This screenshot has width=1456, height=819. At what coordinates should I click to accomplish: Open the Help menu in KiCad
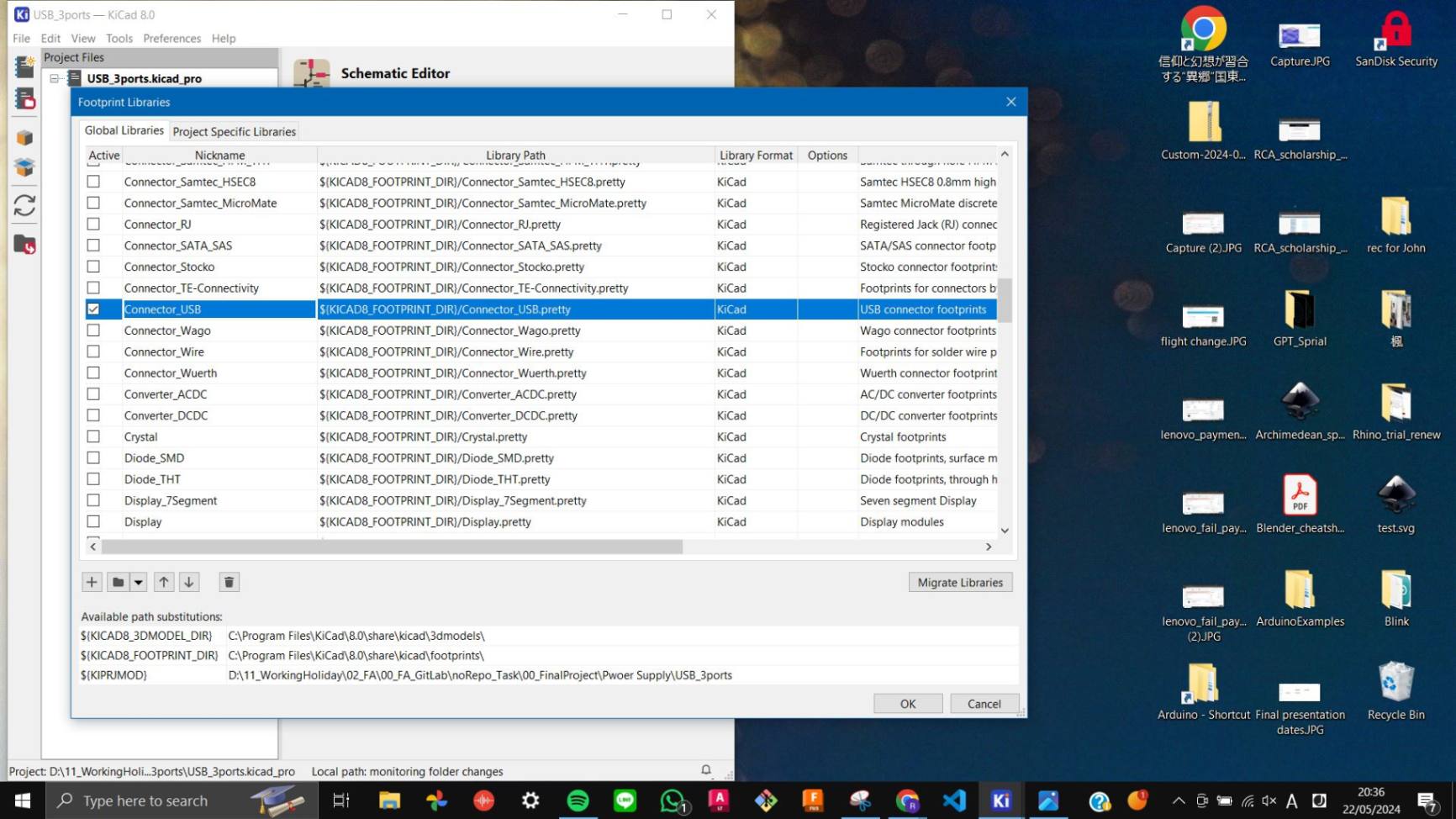[x=223, y=38]
